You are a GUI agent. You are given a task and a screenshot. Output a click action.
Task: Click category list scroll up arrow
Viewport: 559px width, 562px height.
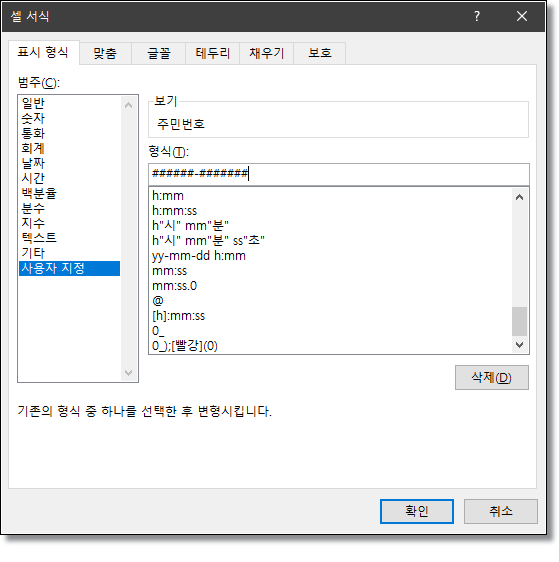coord(129,105)
